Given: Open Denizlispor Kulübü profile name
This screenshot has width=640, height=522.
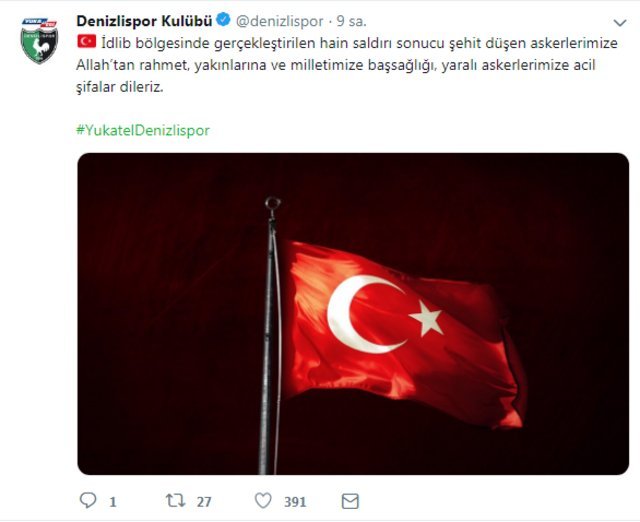Looking at the screenshot, I should [144, 21].
